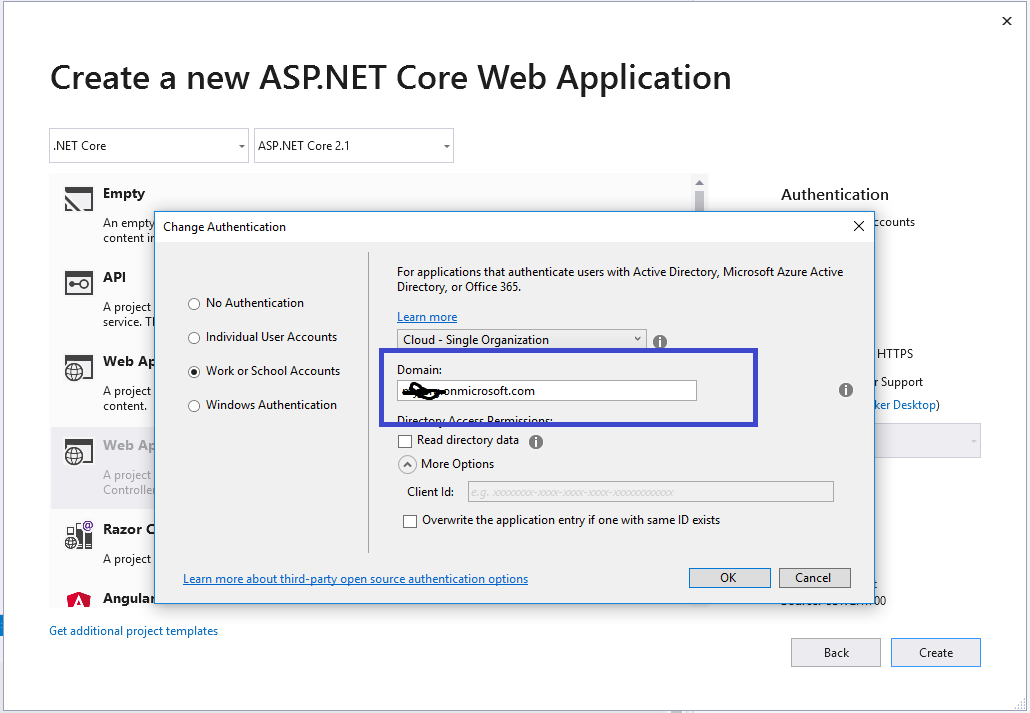This screenshot has width=1030, height=713.
Task: Click the Authentication heading in right panel
Action: click(x=834, y=195)
